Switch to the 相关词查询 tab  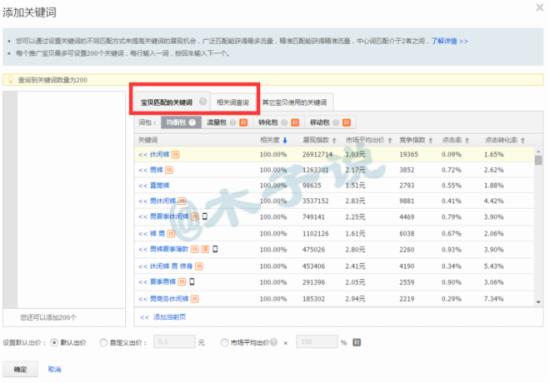point(233,102)
